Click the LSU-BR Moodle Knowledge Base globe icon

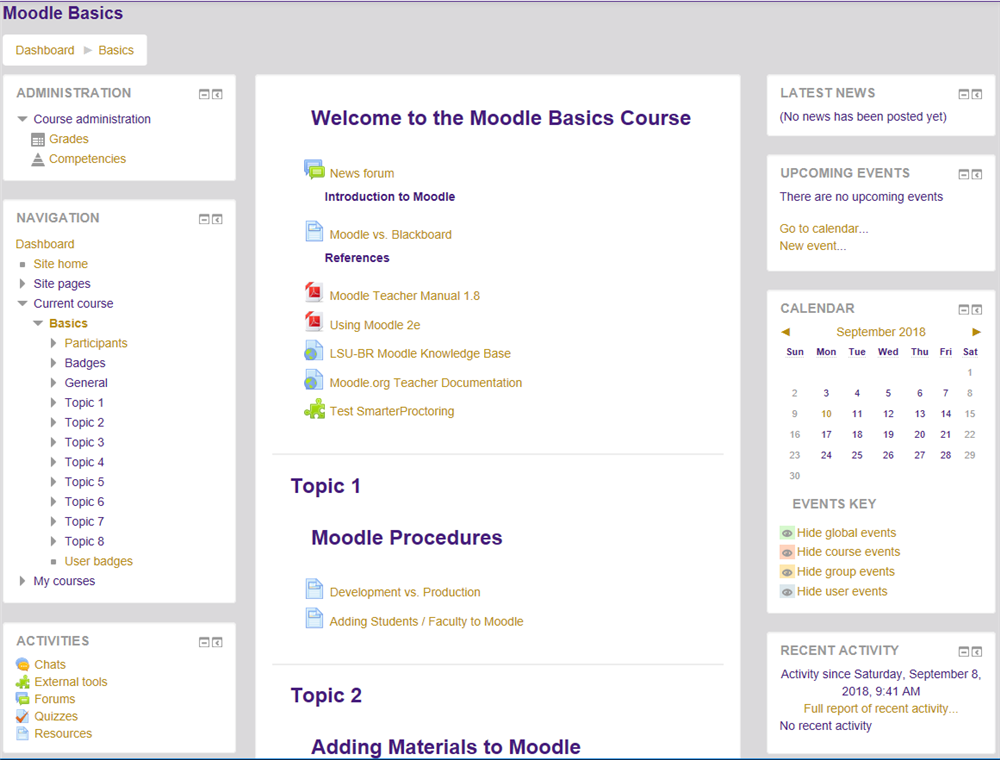point(314,352)
